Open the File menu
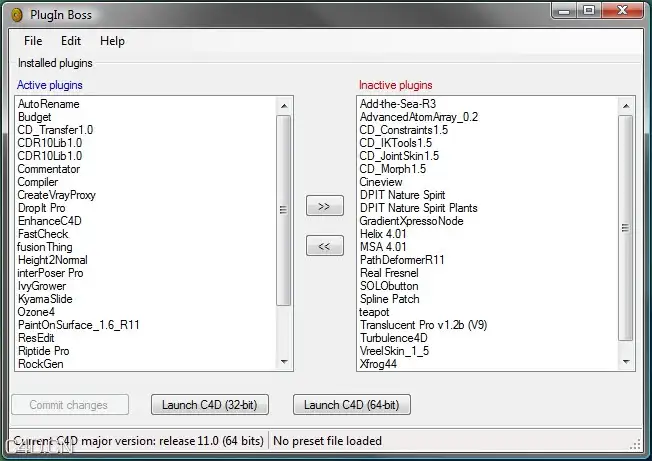The width and height of the screenshot is (652, 461). pyautogui.click(x=33, y=41)
